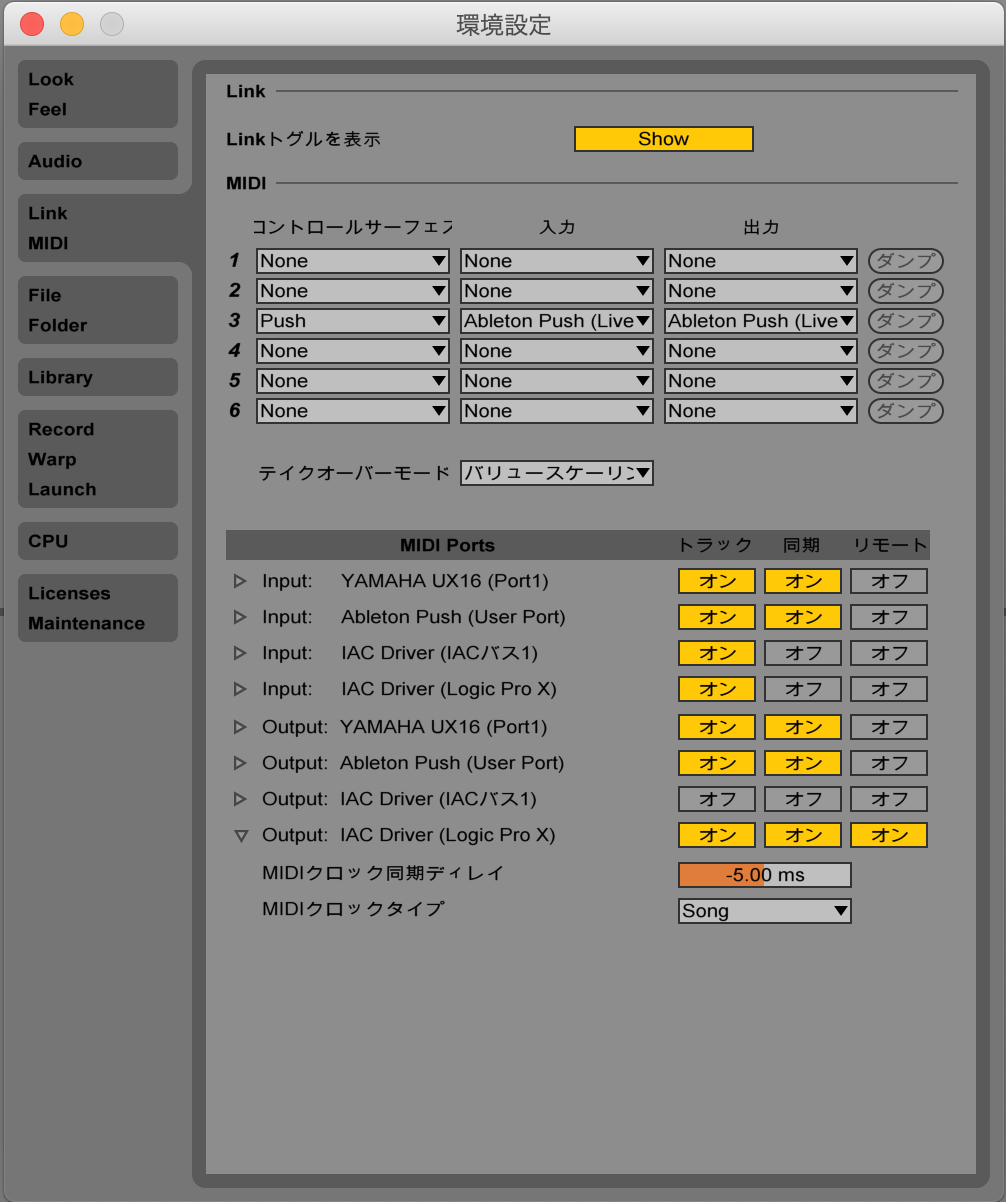
Task: Open the Ableton Push input dropdown in row 3
Action: [x=557, y=321]
